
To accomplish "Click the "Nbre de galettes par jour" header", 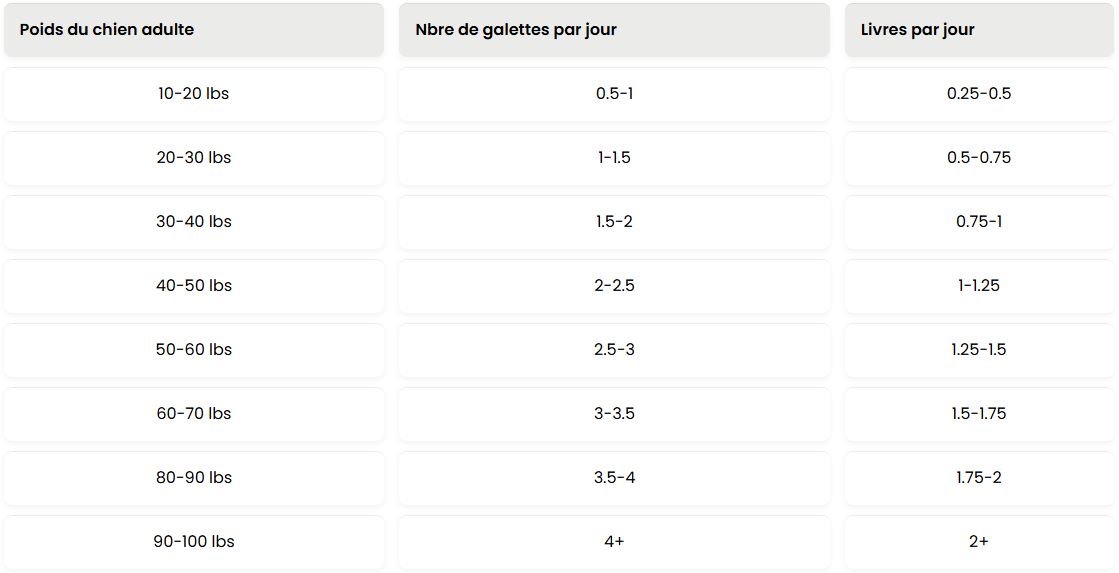I will click(516, 30).
